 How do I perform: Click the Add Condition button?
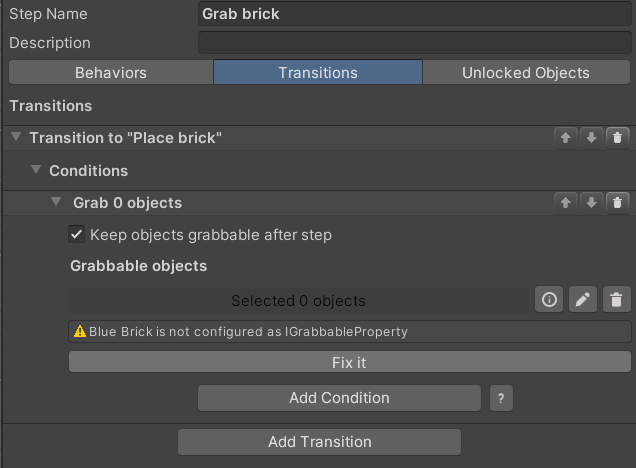339,398
